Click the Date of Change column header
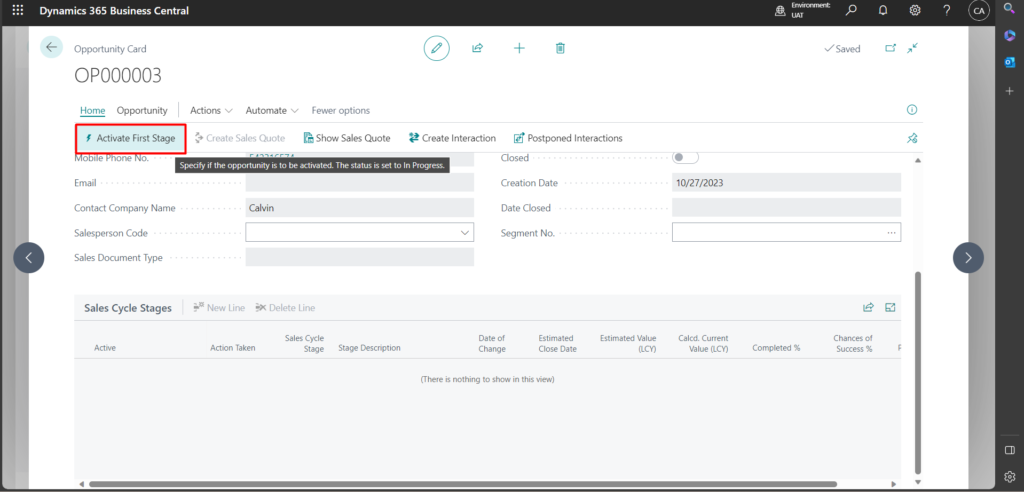Image resolution: width=1024 pixels, height=492 pixels. [492, 344]
